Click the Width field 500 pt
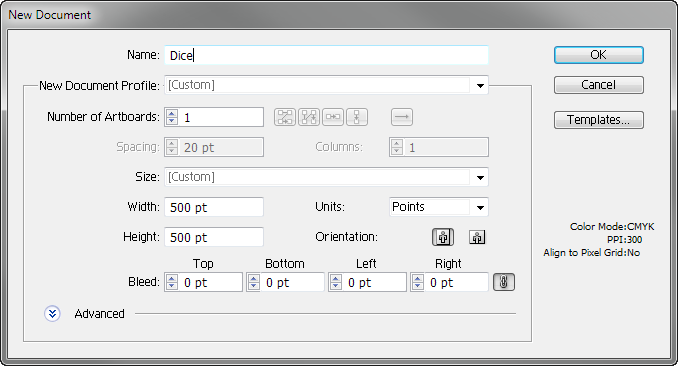The image size is (678, 366). click(x=214, y=207)
